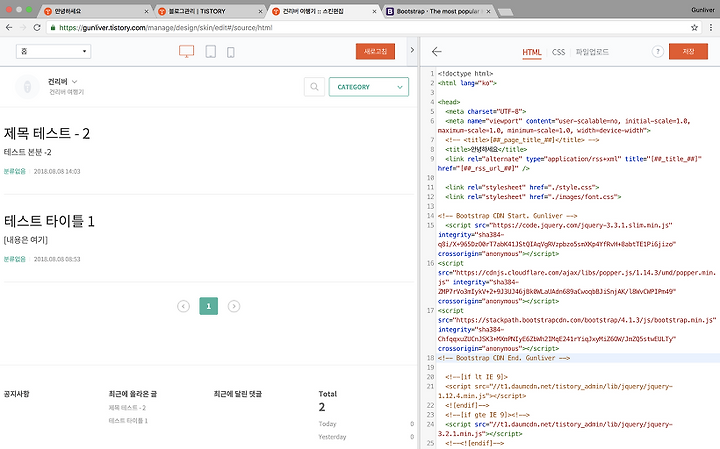Click the category label under first post

15,171
